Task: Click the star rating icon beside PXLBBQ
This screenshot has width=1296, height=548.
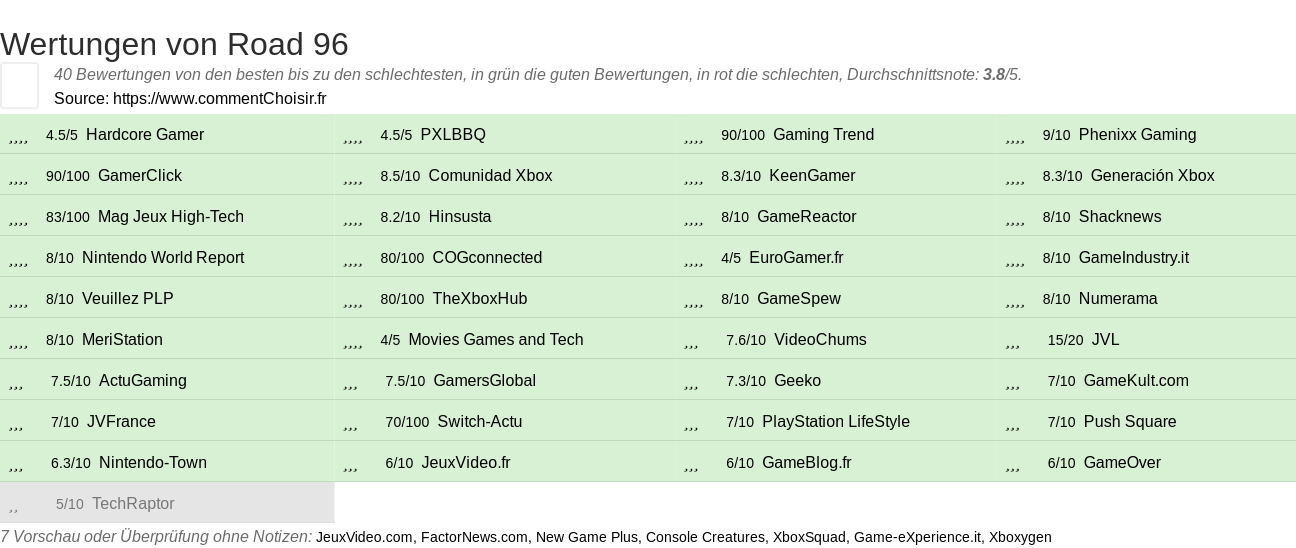Action: click(x=352, y=135)
